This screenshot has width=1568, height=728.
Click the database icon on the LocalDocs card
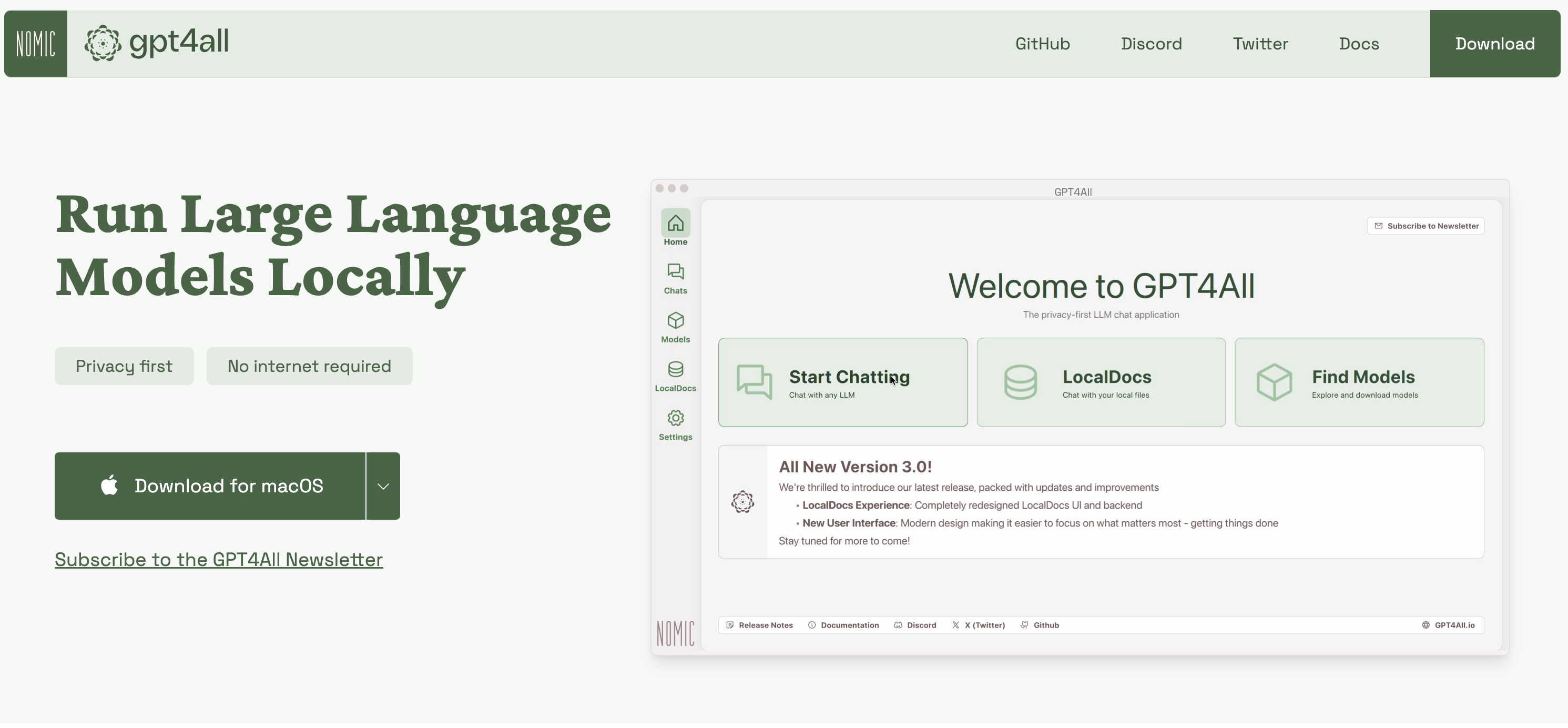tap(1020, 382)
